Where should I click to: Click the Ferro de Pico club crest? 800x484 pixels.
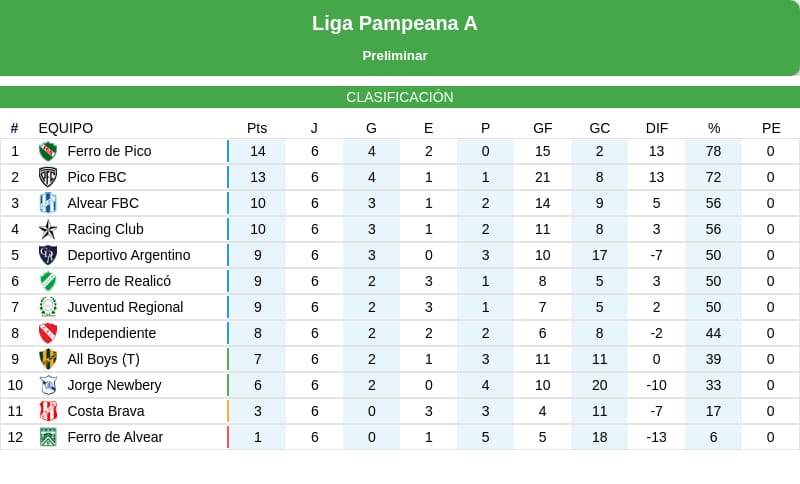(x=48, y=151)
